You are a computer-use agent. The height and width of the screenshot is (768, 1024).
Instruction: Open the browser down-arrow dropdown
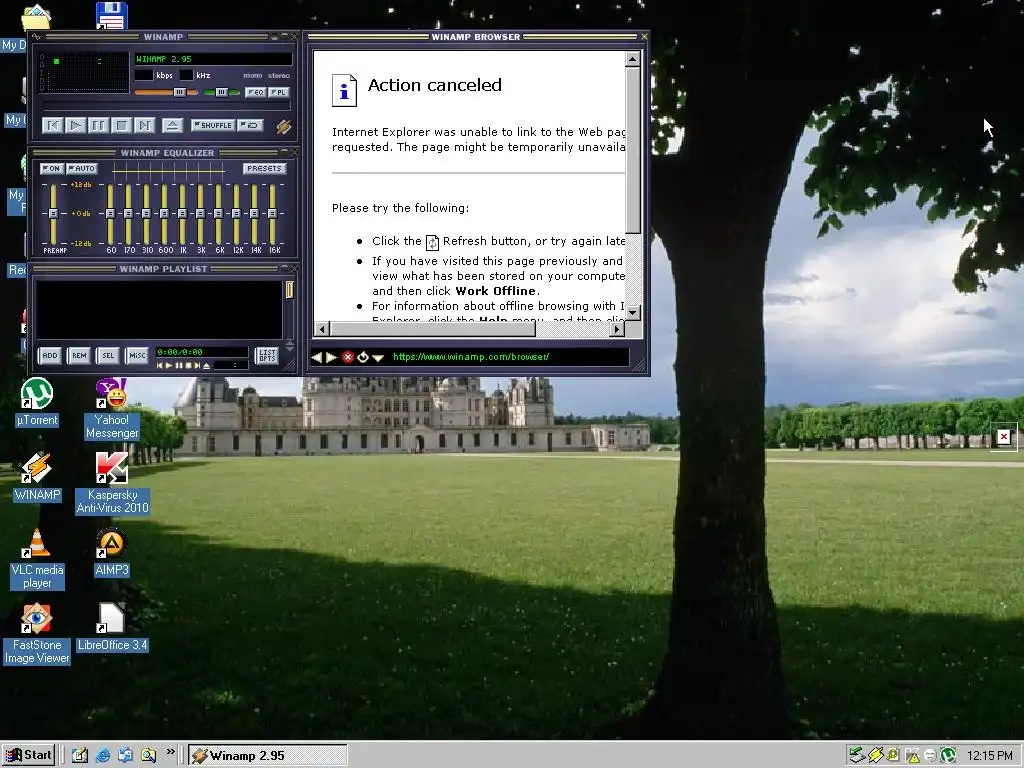click(377, 358)
